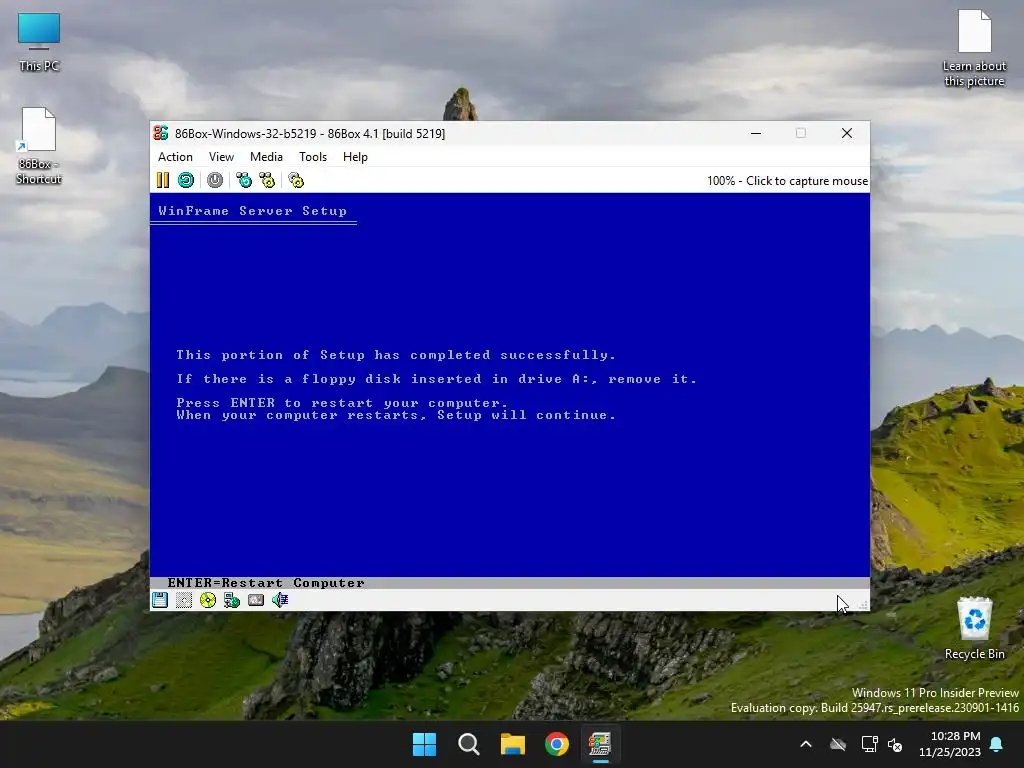The width and height of the screenshot is (1024, 768).
Task: Click the '100% - Click to capture mouse' text
Action: (787, 181)
